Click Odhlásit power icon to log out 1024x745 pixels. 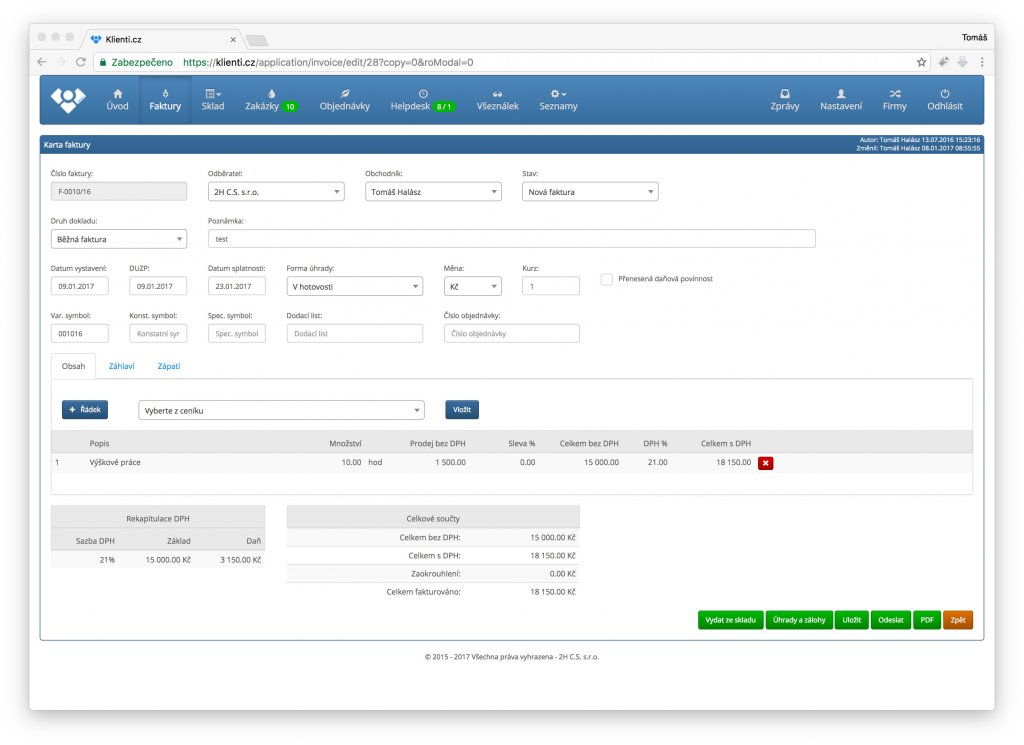945,93
